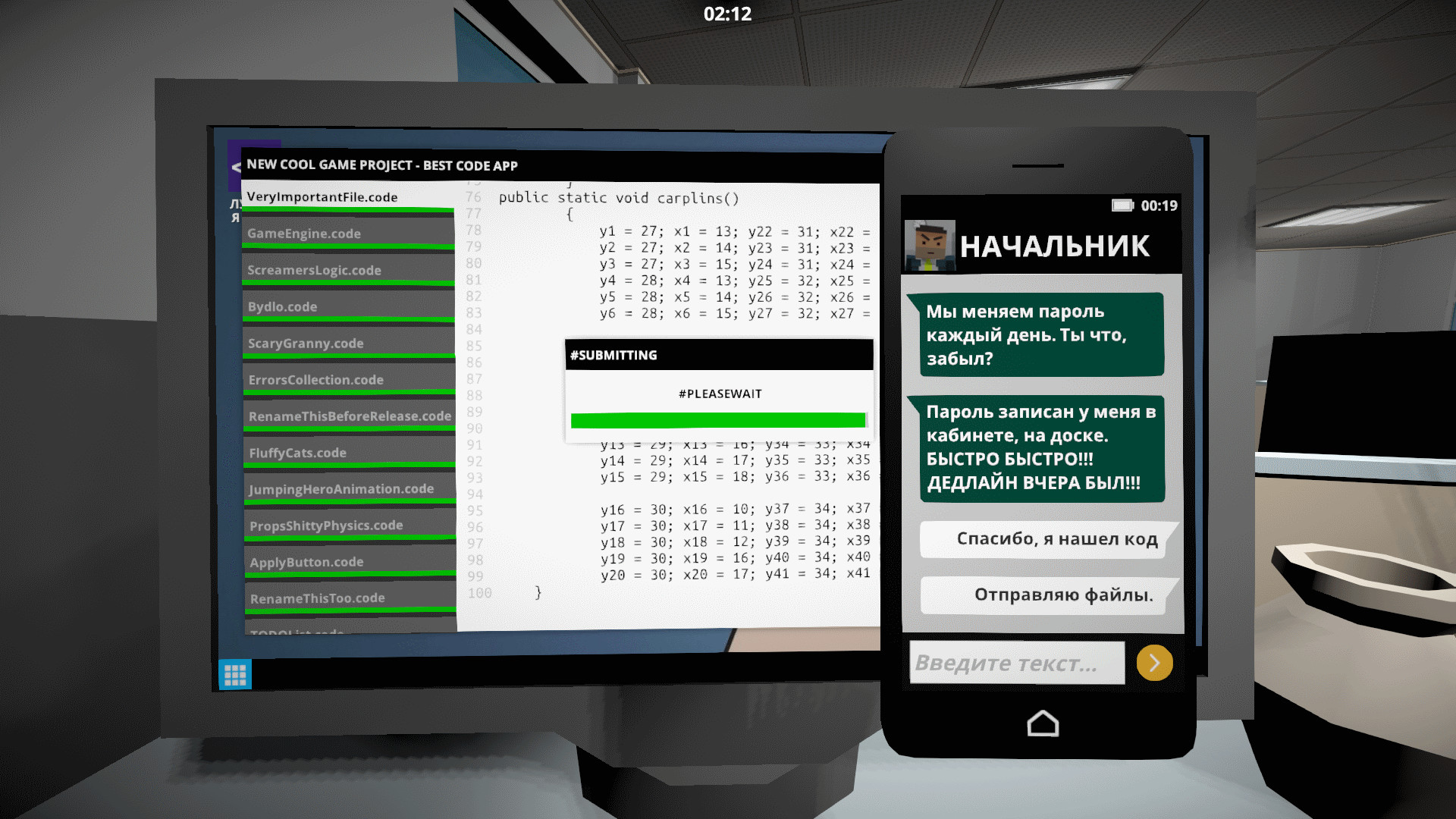Screen dimensions: 1456x819
Task: Open RenameThisBeforeRelease.code file
Action: 349,416
